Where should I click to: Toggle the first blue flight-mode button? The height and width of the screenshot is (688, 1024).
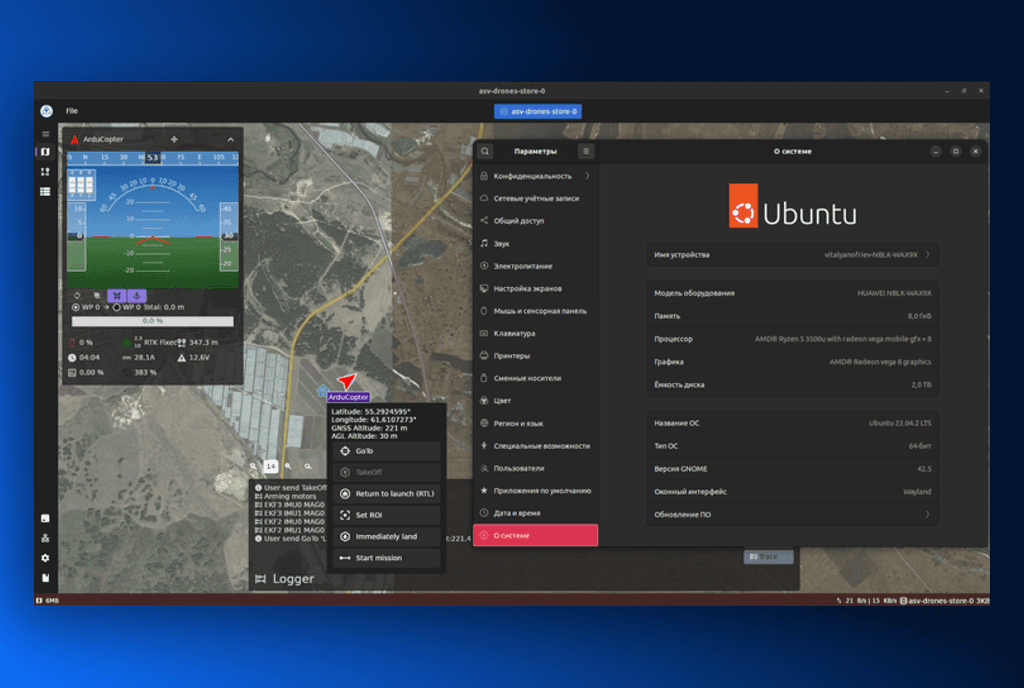point(117,296)
